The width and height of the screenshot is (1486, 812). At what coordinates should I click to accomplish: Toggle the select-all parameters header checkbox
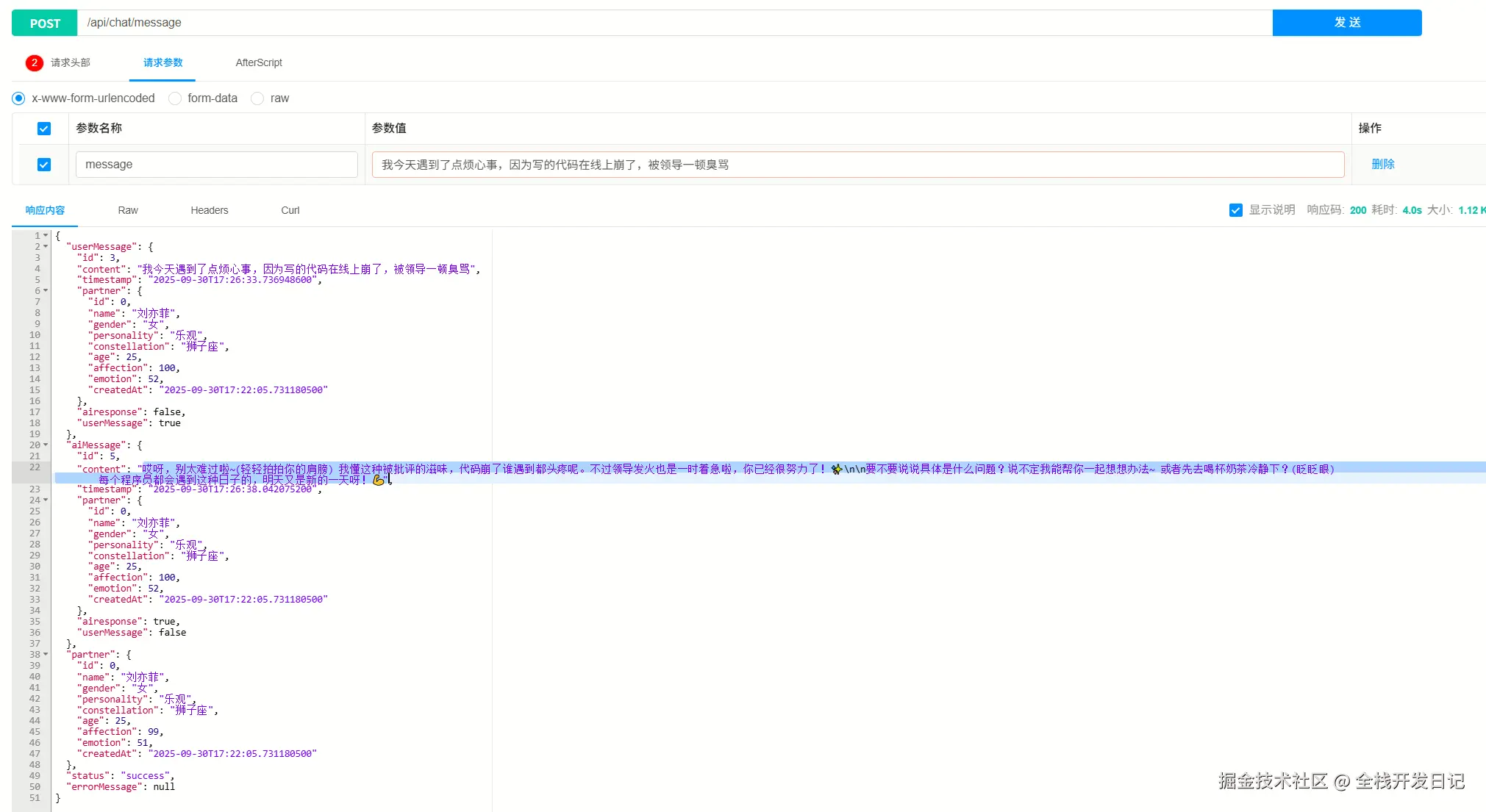coord(44,129)
